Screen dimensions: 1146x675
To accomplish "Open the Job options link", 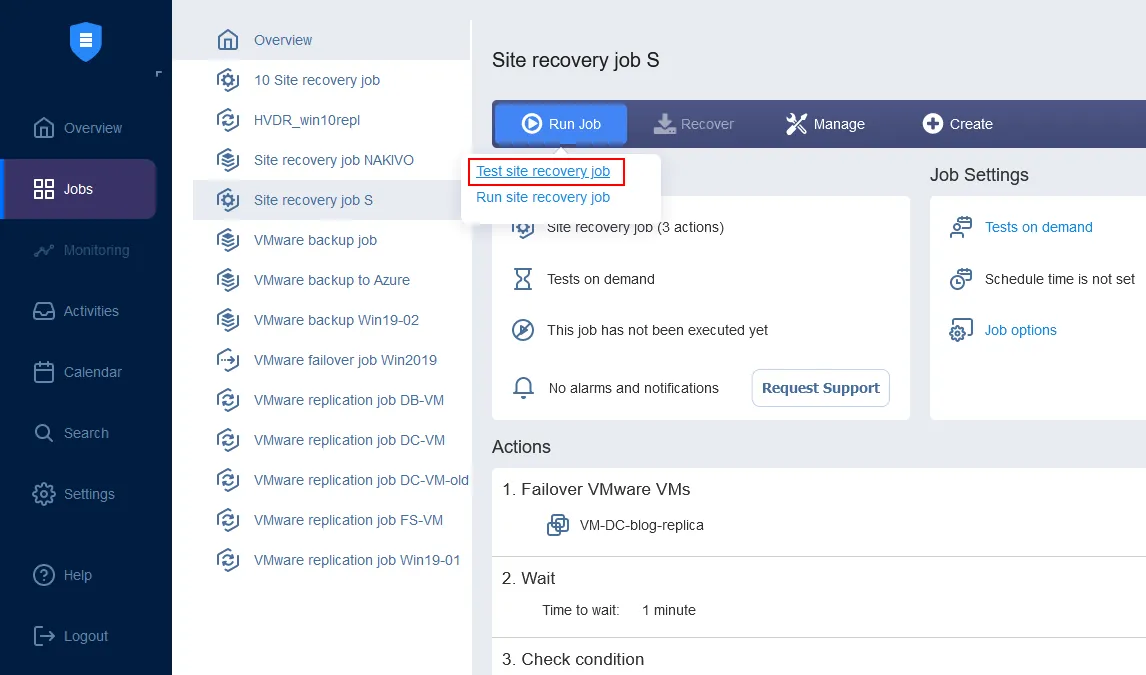I will (1020, 330).
